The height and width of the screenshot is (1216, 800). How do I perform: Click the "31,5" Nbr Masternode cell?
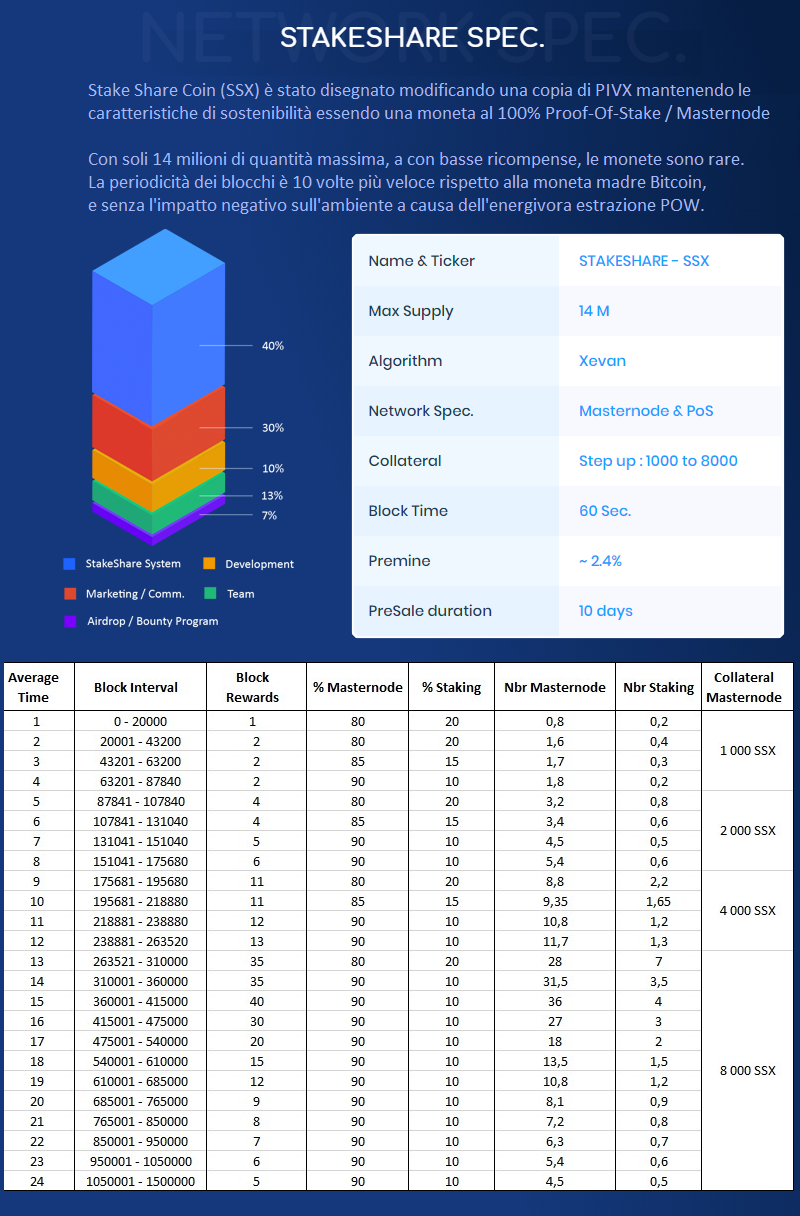click(554, 981)
